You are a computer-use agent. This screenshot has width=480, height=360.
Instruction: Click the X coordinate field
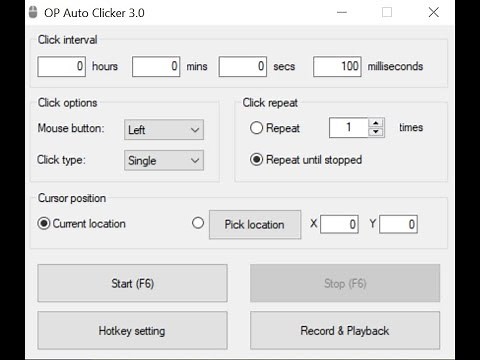[339, 224]
